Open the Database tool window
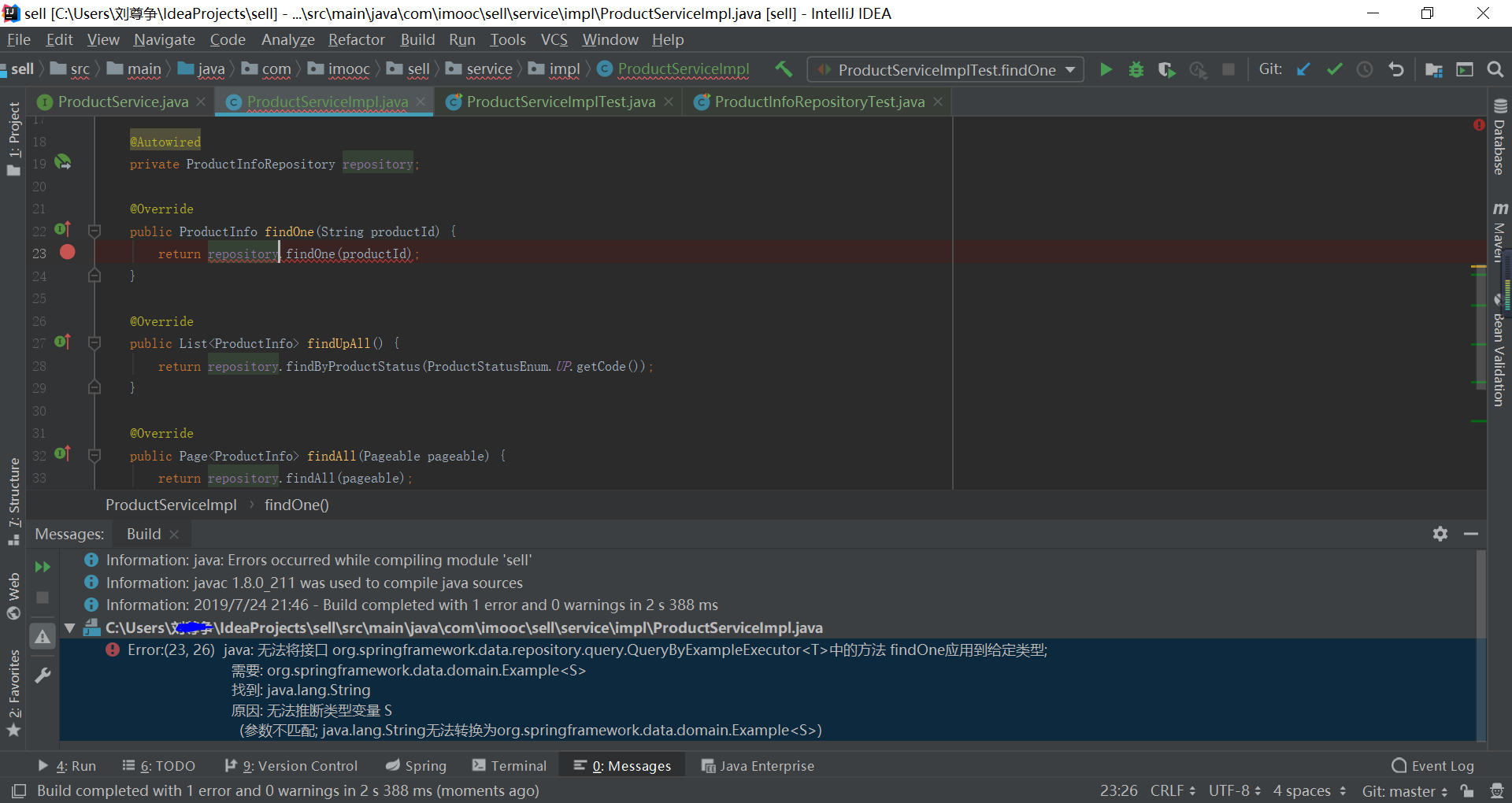 click(1499, 137)
